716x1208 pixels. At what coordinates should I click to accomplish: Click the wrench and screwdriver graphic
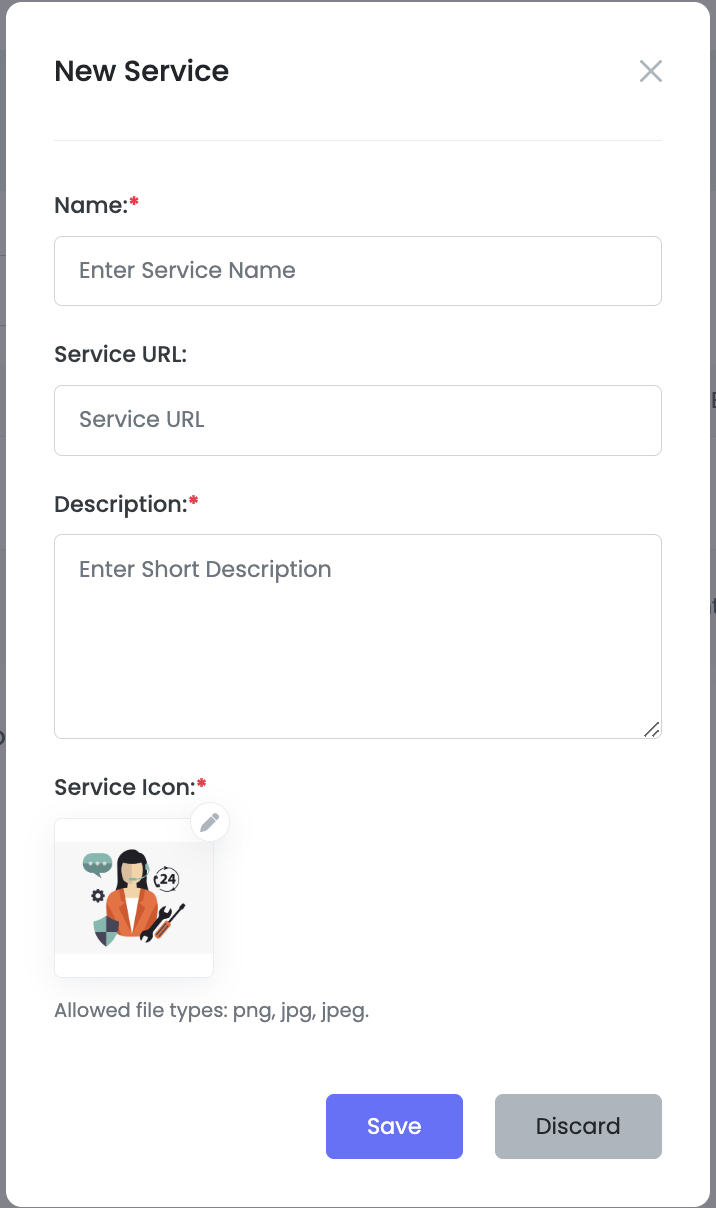[x=164, y=923]
